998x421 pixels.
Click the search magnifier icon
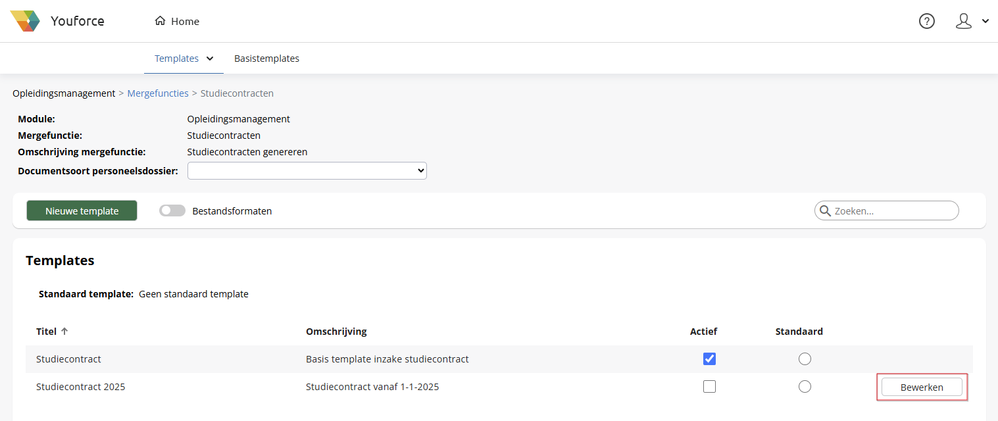(825, 211)
